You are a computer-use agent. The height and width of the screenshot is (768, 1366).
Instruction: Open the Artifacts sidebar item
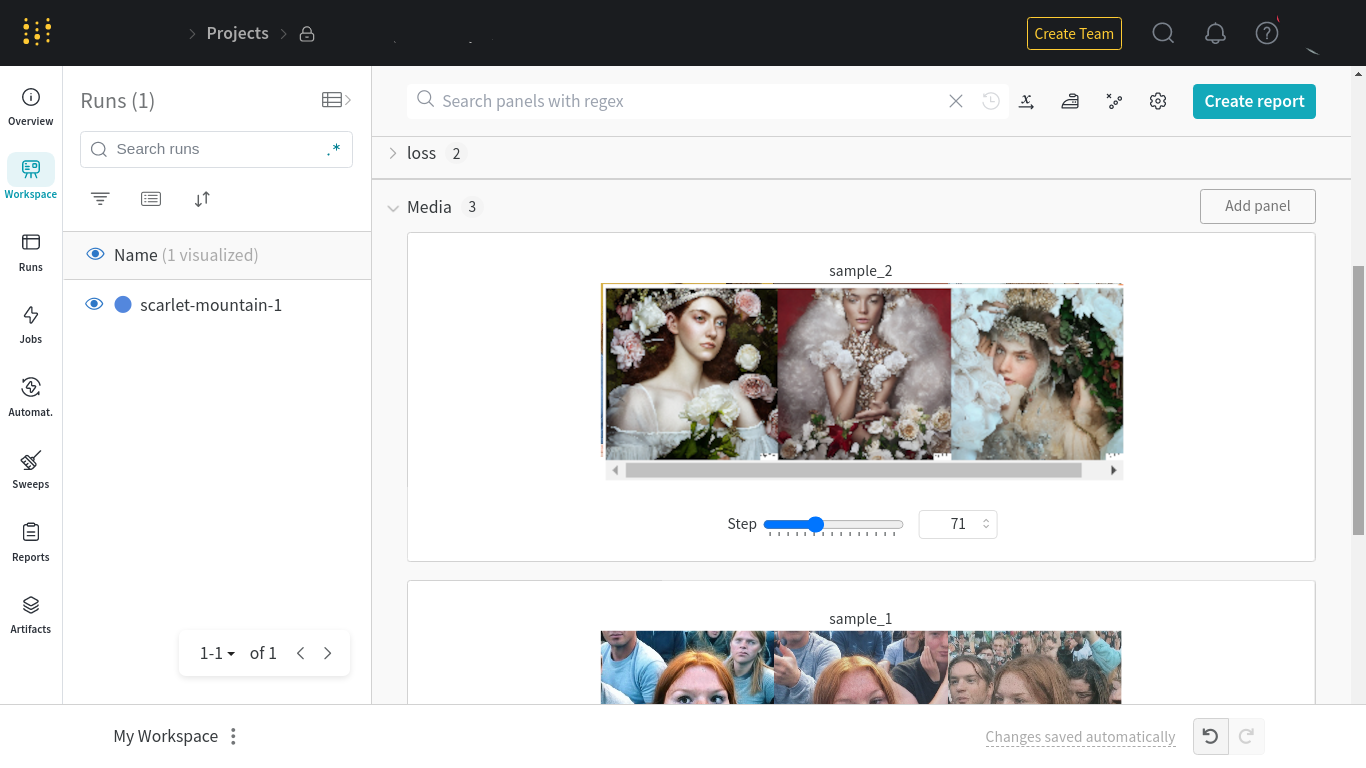pyautogui.click(x=31, y=615)
